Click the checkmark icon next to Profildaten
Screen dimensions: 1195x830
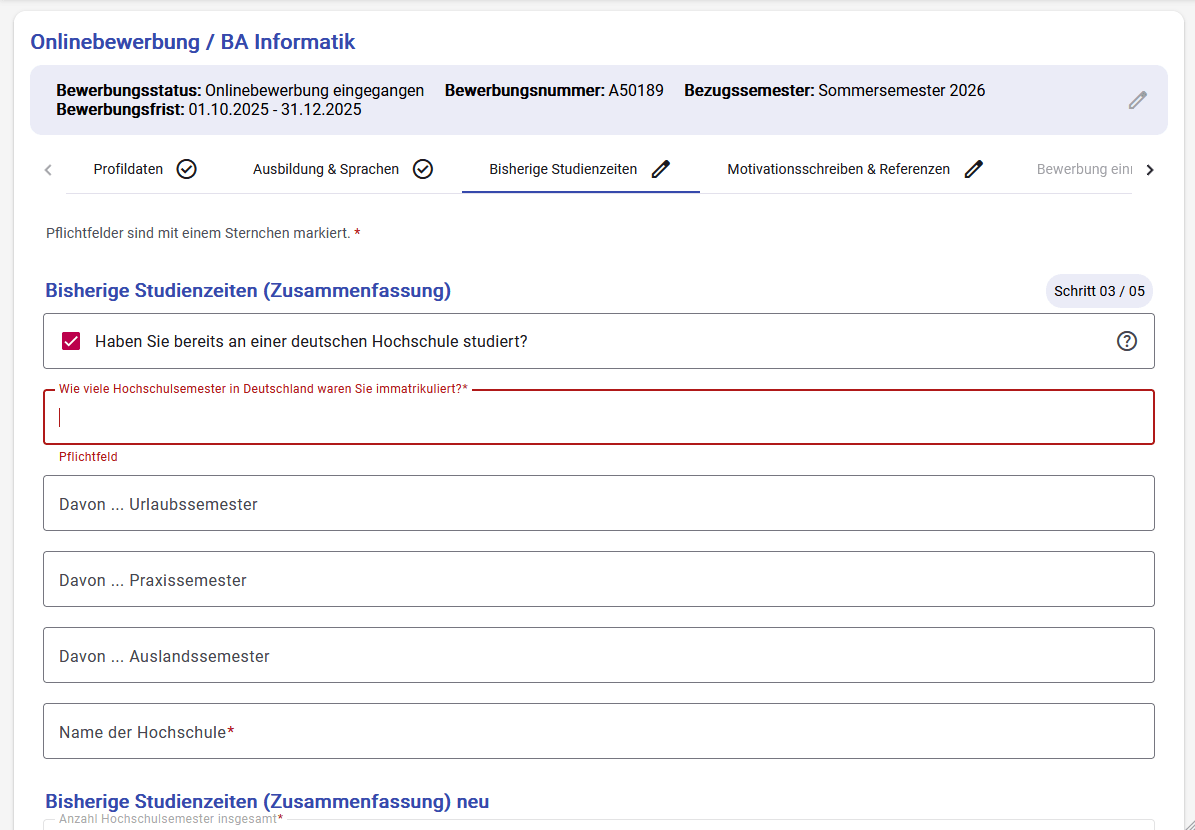tap(186, 169)
